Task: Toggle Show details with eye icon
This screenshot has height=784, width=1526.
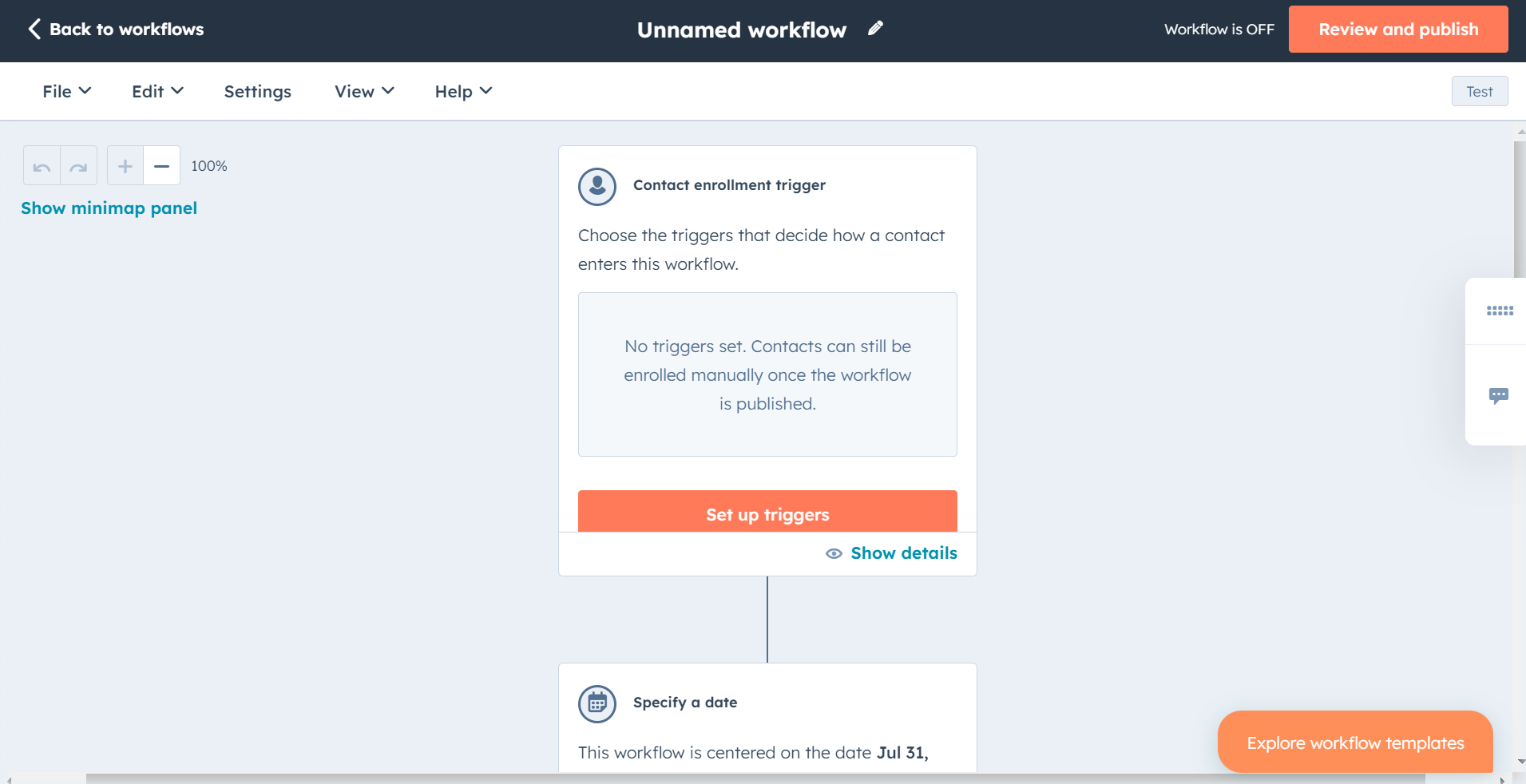Action: coord(891,553)
